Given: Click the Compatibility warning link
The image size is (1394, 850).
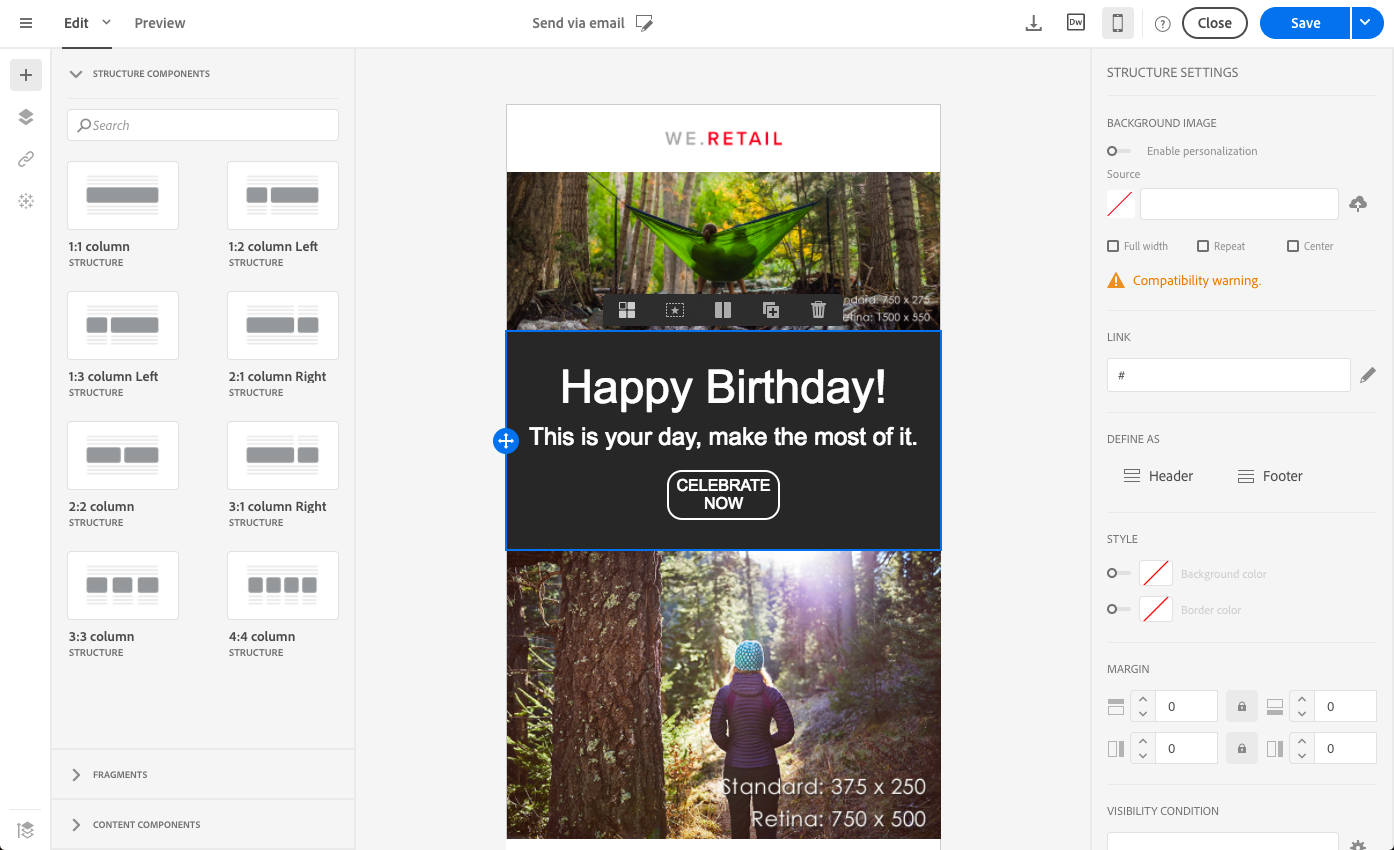Looking at the screenshot, I should (1197, 281).
